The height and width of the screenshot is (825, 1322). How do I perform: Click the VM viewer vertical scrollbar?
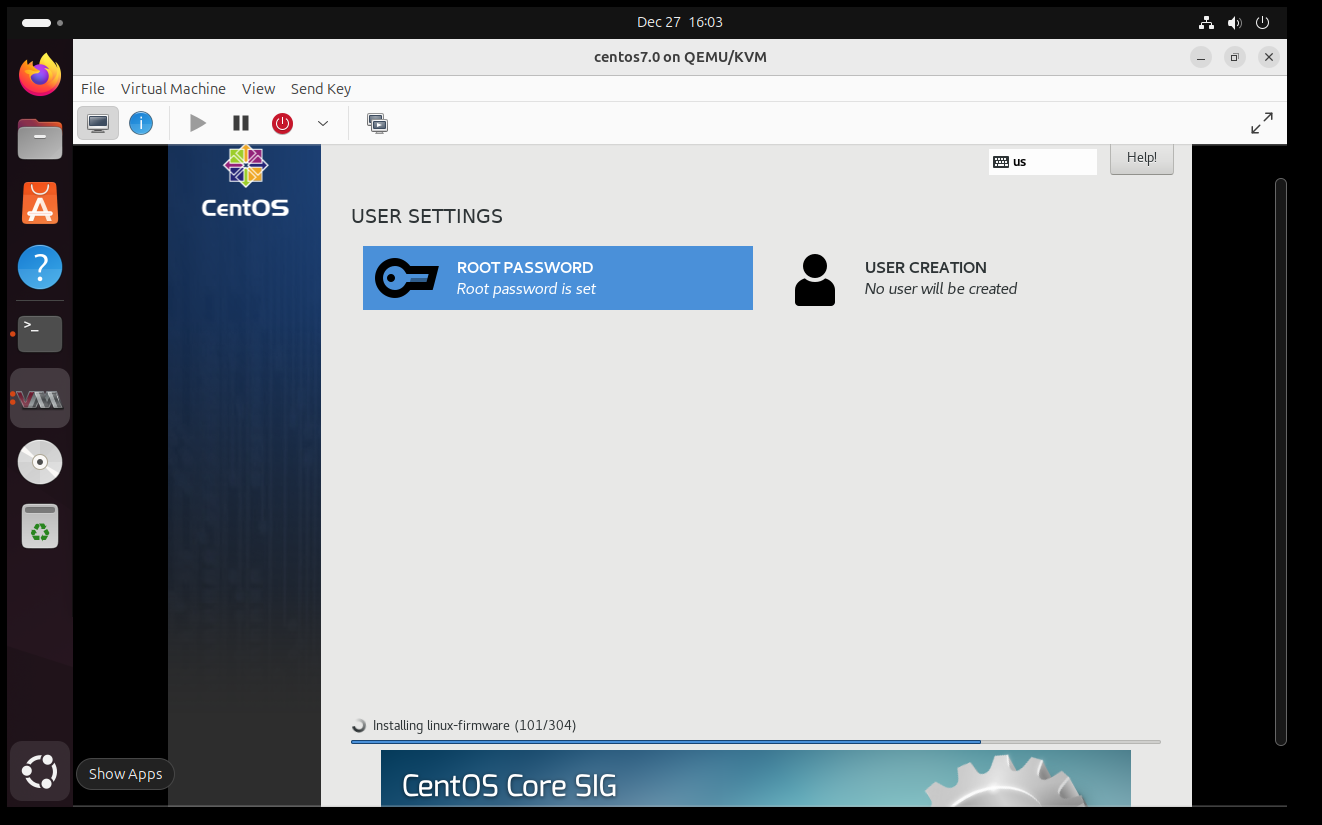(x=1281, y=461)
